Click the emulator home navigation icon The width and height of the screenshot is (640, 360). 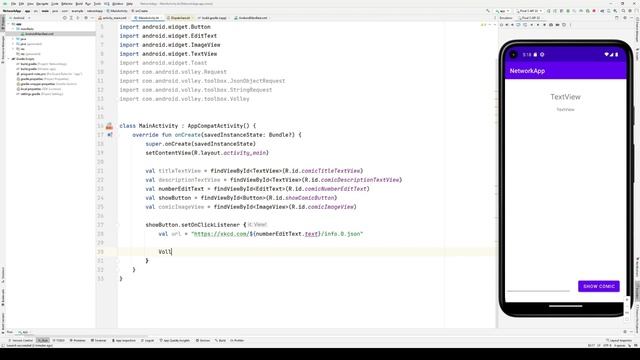538,24
